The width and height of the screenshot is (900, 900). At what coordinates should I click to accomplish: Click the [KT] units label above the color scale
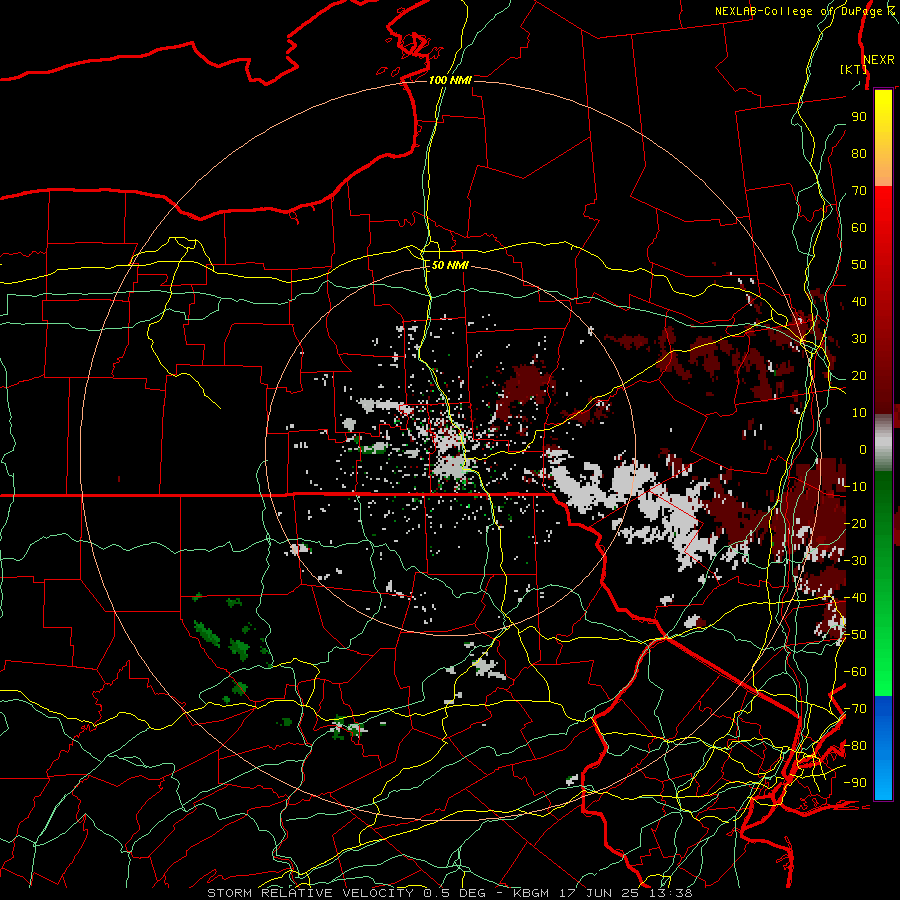click(853, 69)
